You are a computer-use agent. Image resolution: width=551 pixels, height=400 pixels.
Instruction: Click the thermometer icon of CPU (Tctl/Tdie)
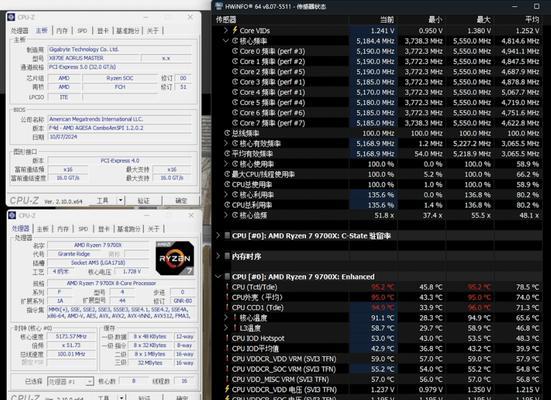pyautogui.click(x=227, y=287)
